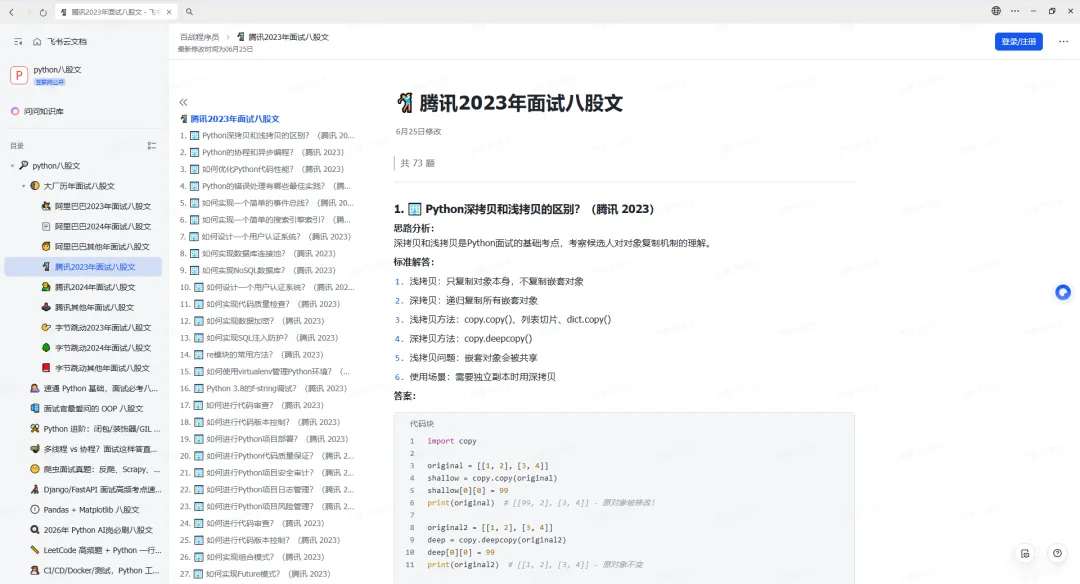Jump to outline item 1 Python深拷贝和浅拷贝

tap(267, 136)
